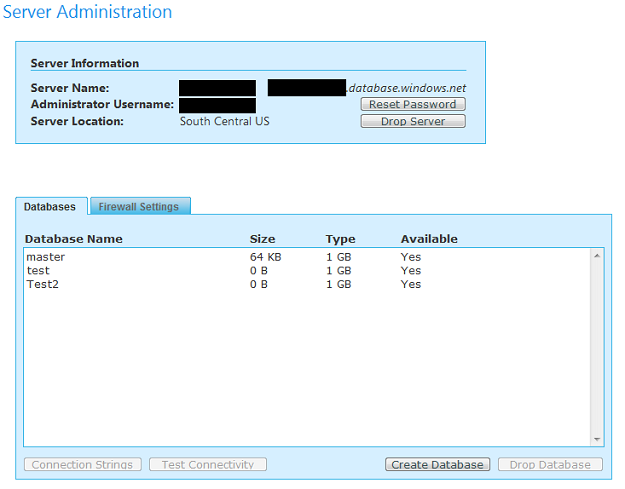Click the Server Name label
The image size is (625, 489).
[70, 88]
